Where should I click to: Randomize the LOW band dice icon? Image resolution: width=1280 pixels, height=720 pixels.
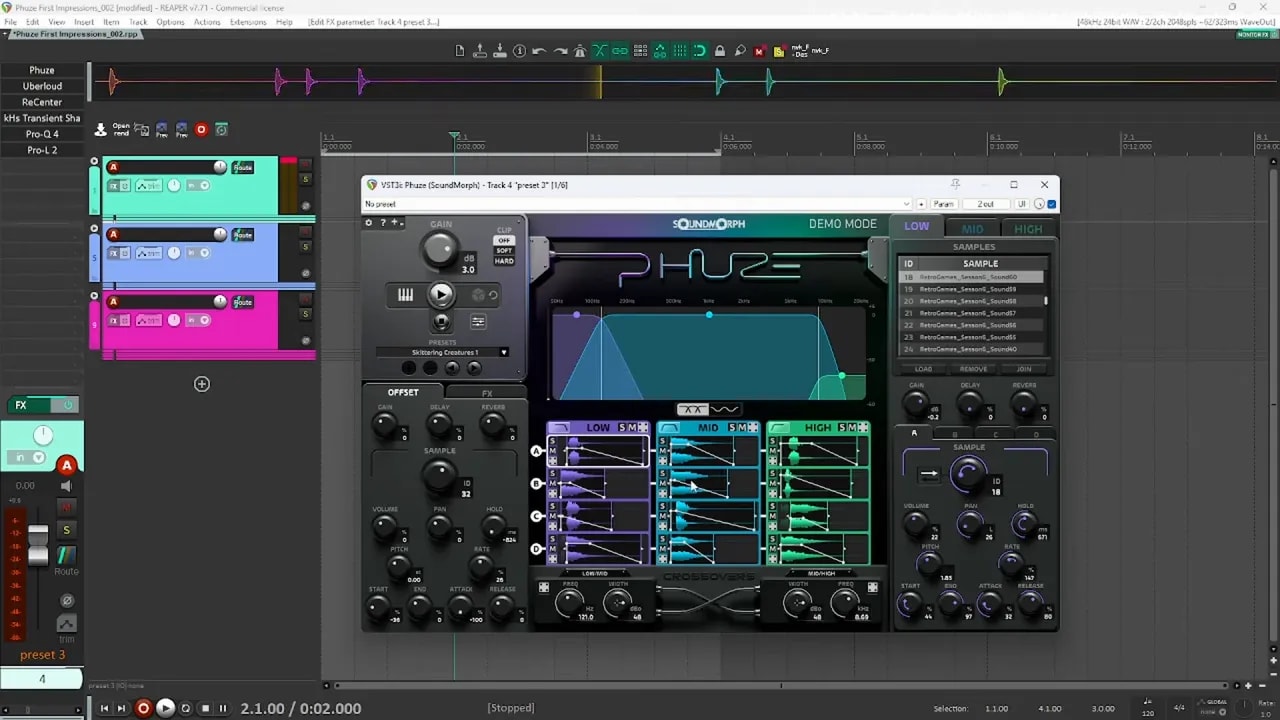click(643, 428)
